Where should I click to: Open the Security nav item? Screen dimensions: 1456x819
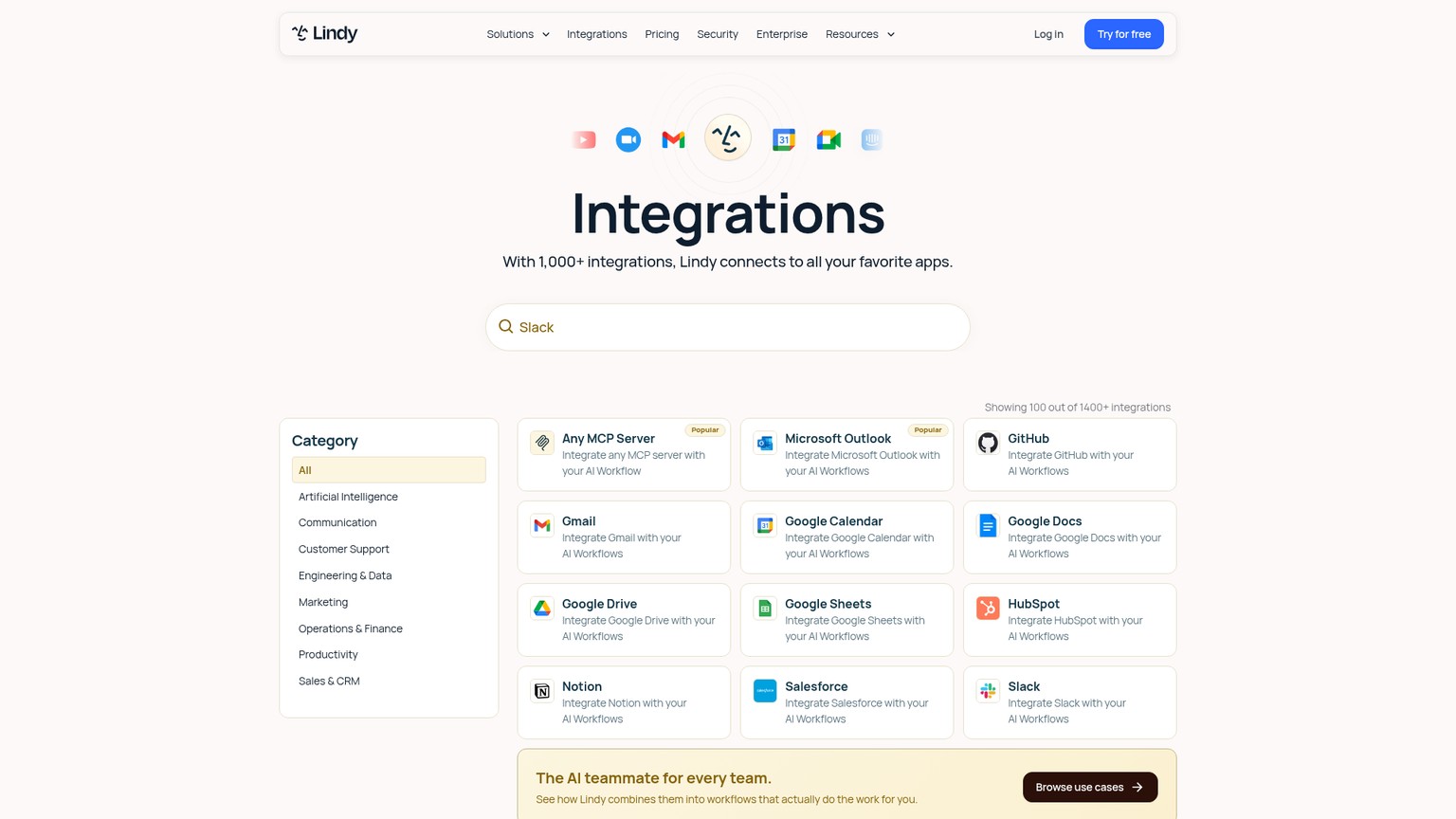[718, 34]
